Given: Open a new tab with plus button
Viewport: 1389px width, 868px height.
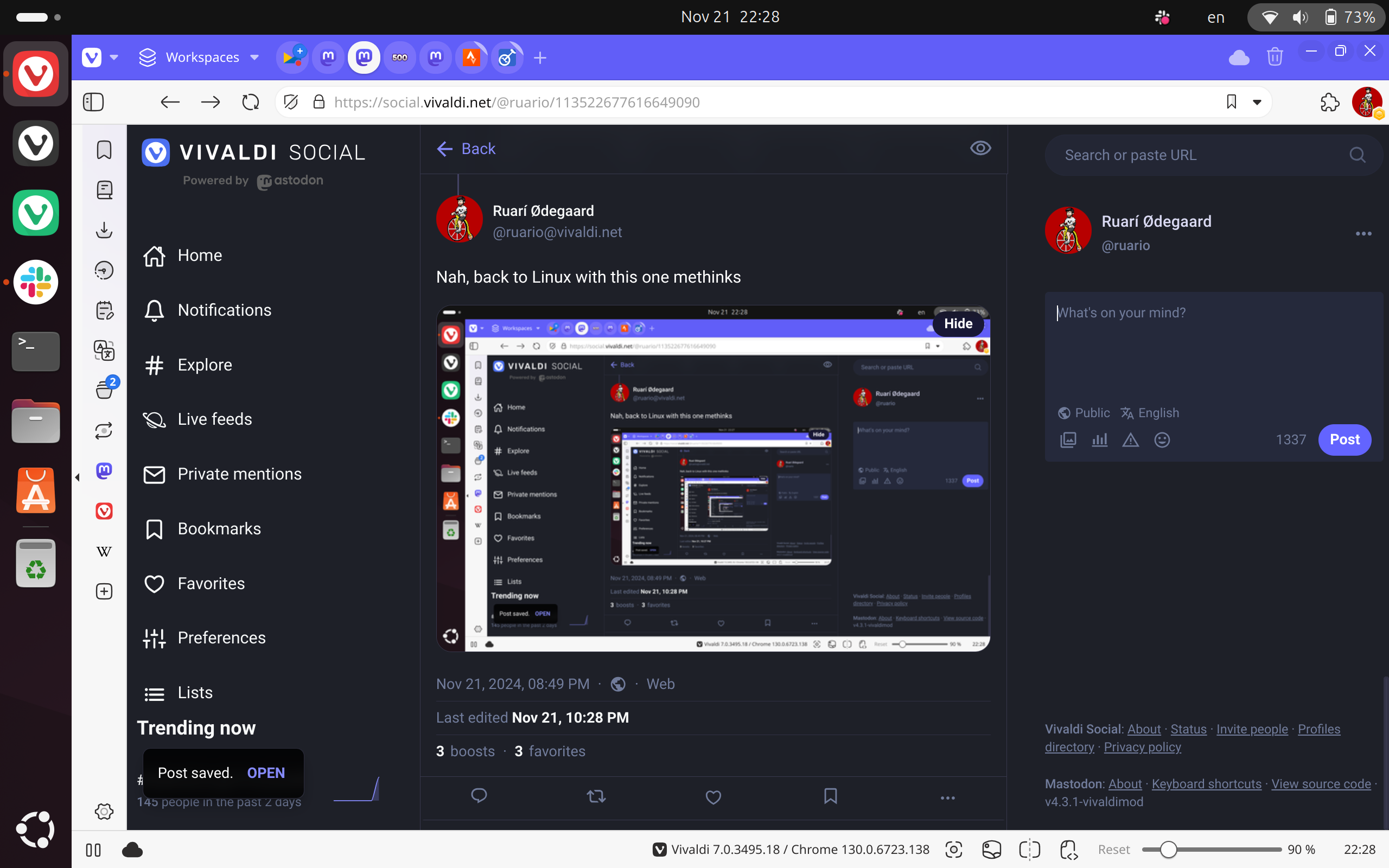Looking at the screenshot, I should [540, 58].
